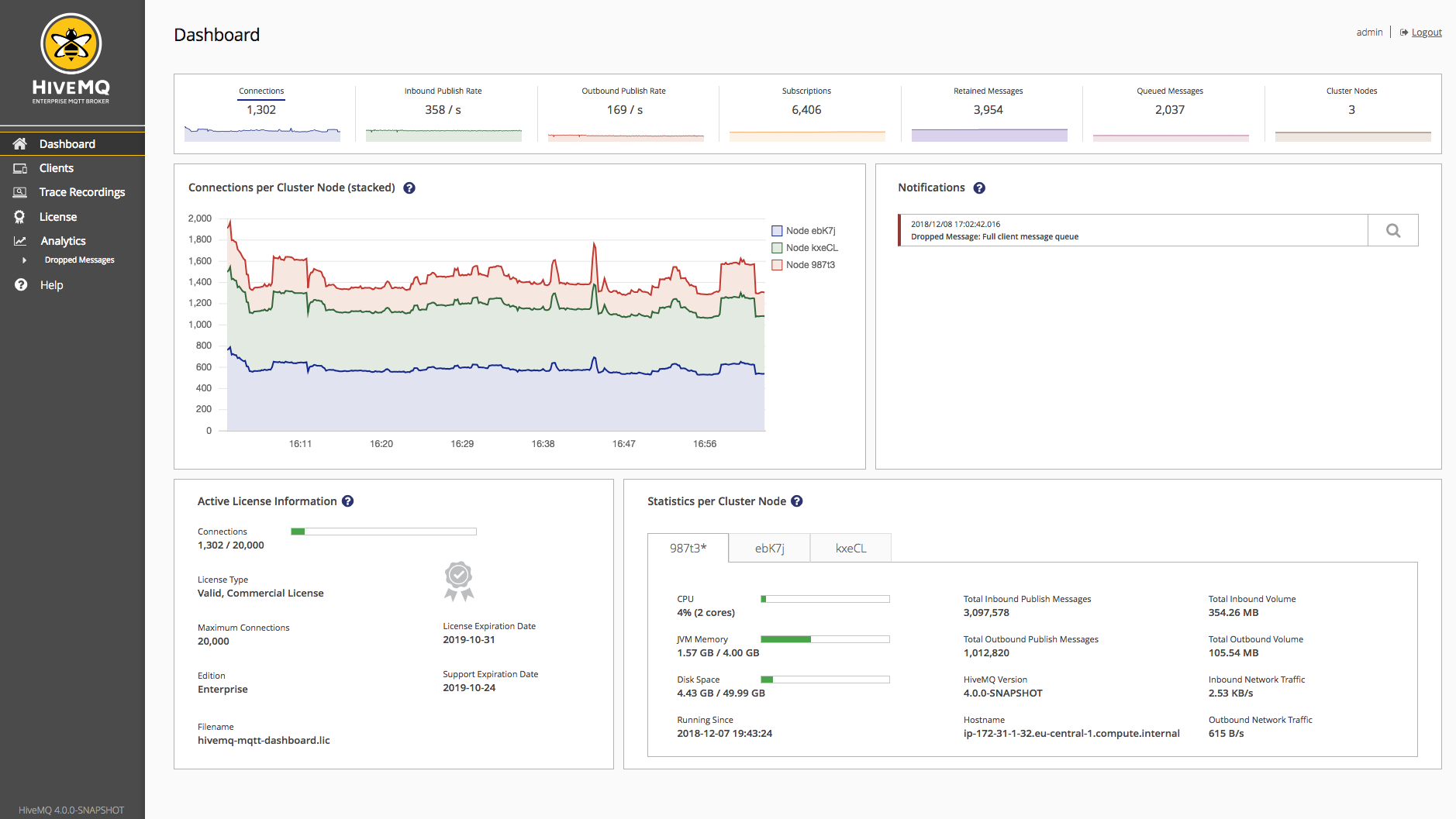Expand the Dropped Messages submenu arrow
This screenshot has height=819, width=1456.
[x=25, y=260]
